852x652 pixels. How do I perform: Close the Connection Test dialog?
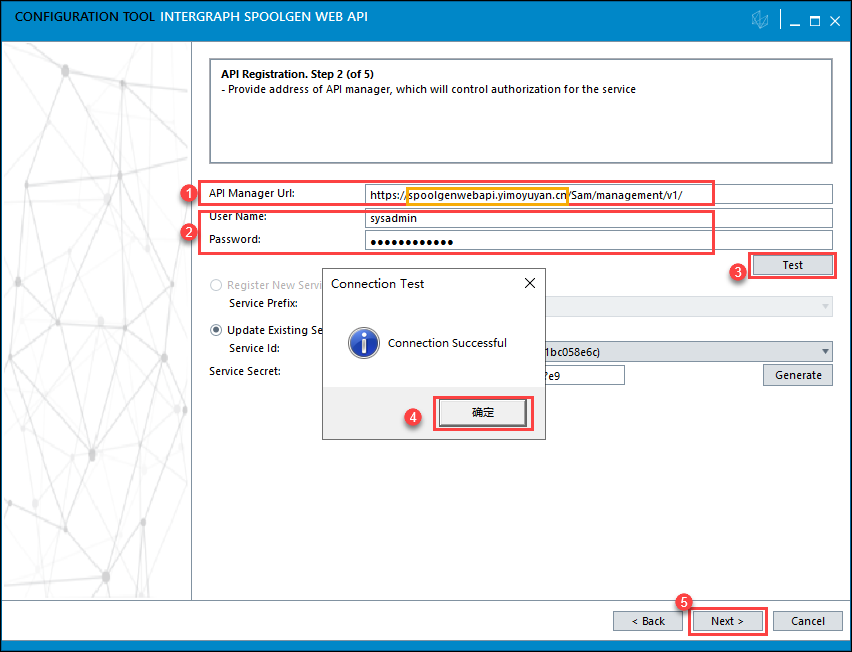(x=530, y=284)
